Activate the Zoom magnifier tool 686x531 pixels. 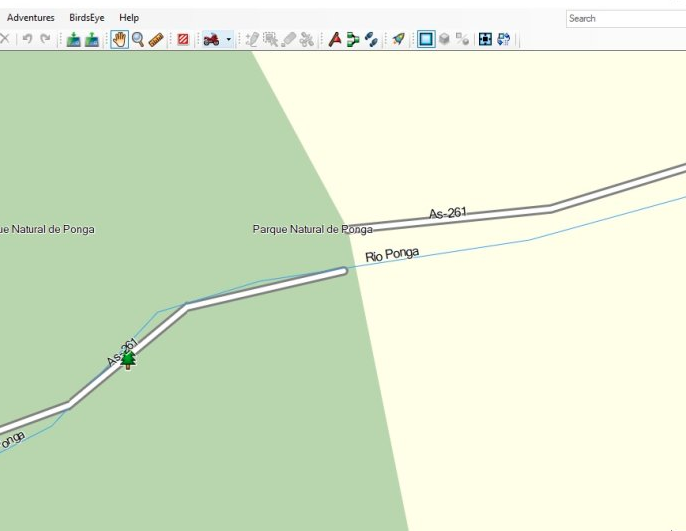coord(137,39)
